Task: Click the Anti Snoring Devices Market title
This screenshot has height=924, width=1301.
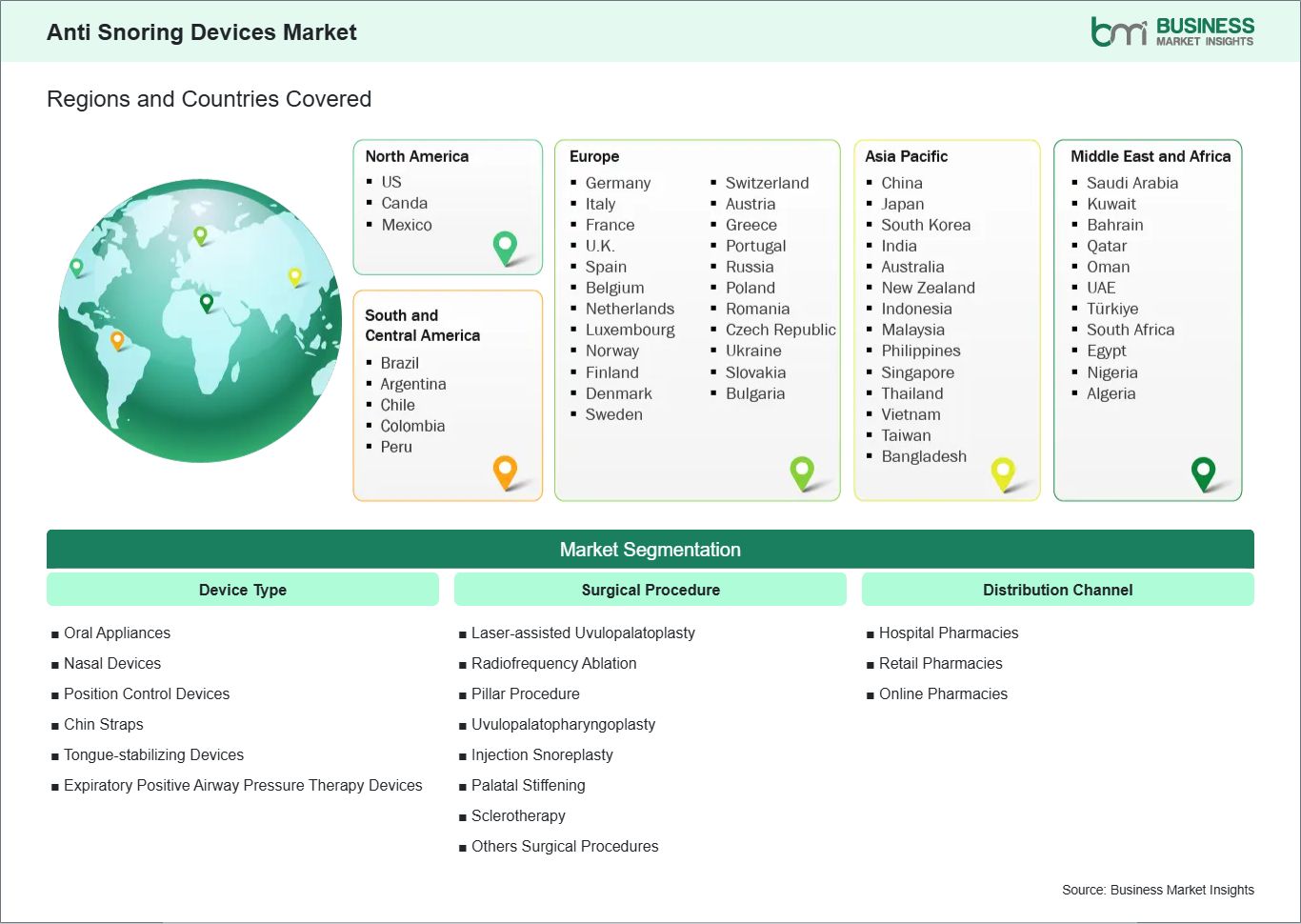Action: 202,31
